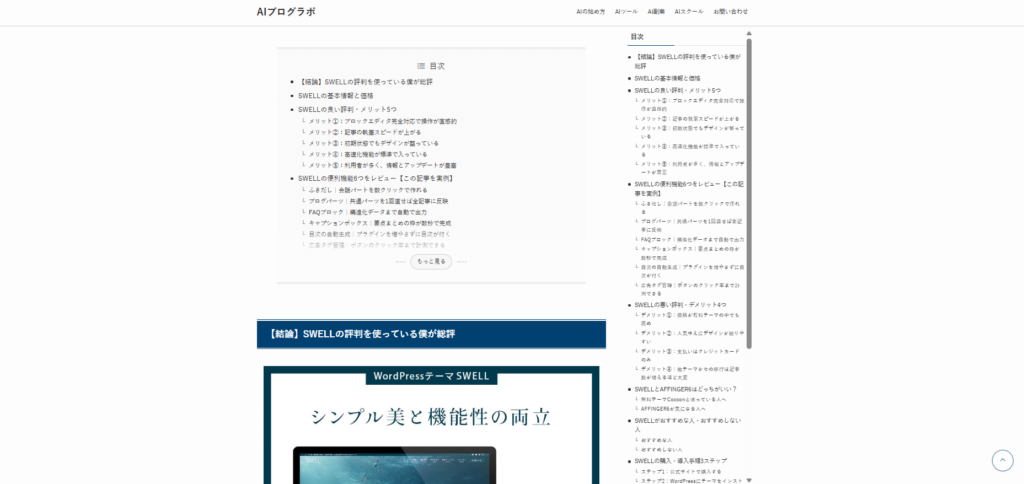The image size is (1024, 484).
Task: In sidebar 目次, open デメリット②：人気ゆえにデザイン
Action: click(692, 337)
